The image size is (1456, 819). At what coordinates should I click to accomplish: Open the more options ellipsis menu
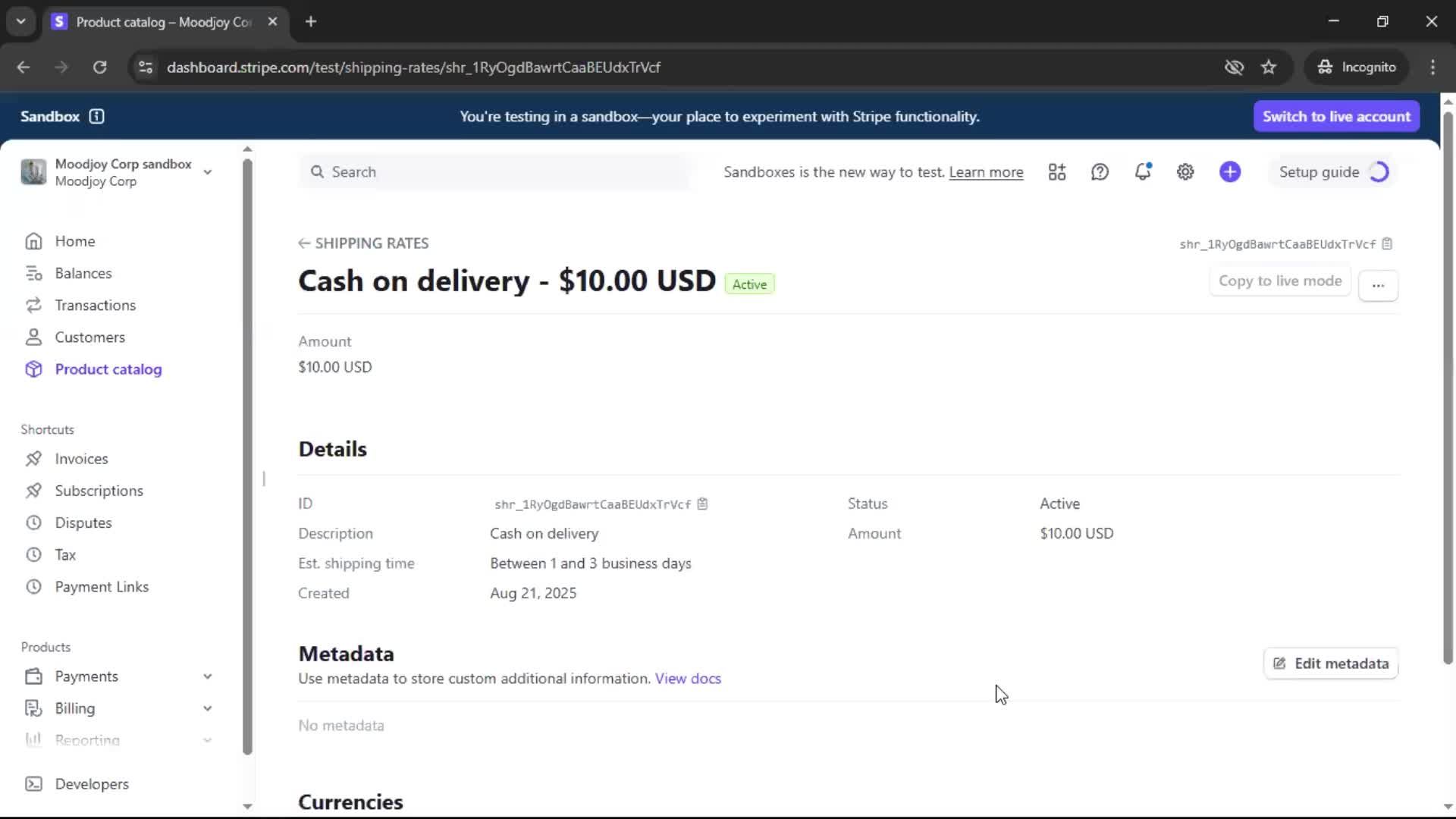tap(1378, 285)
